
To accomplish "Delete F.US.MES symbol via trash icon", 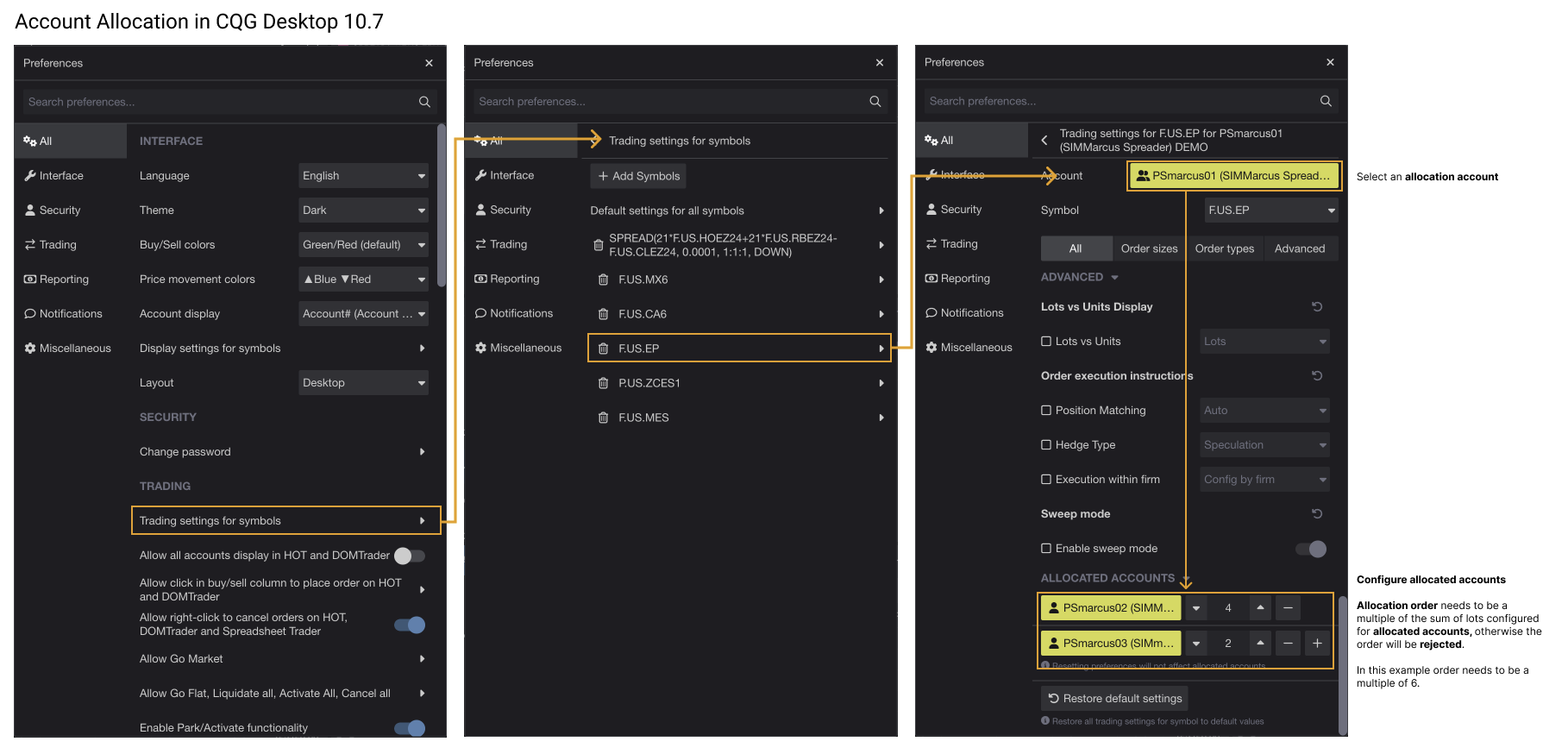I will [x=603, y=418].
